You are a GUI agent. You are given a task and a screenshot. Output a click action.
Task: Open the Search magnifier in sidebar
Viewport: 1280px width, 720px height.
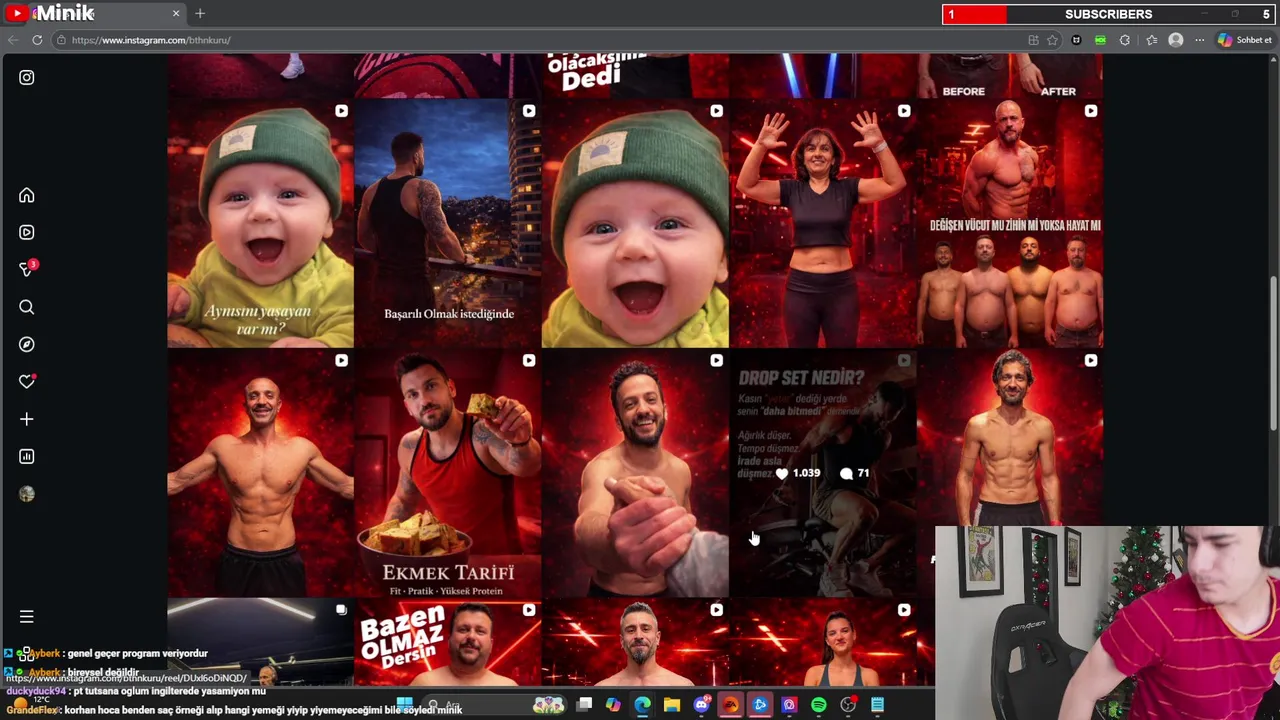point(27,307)
